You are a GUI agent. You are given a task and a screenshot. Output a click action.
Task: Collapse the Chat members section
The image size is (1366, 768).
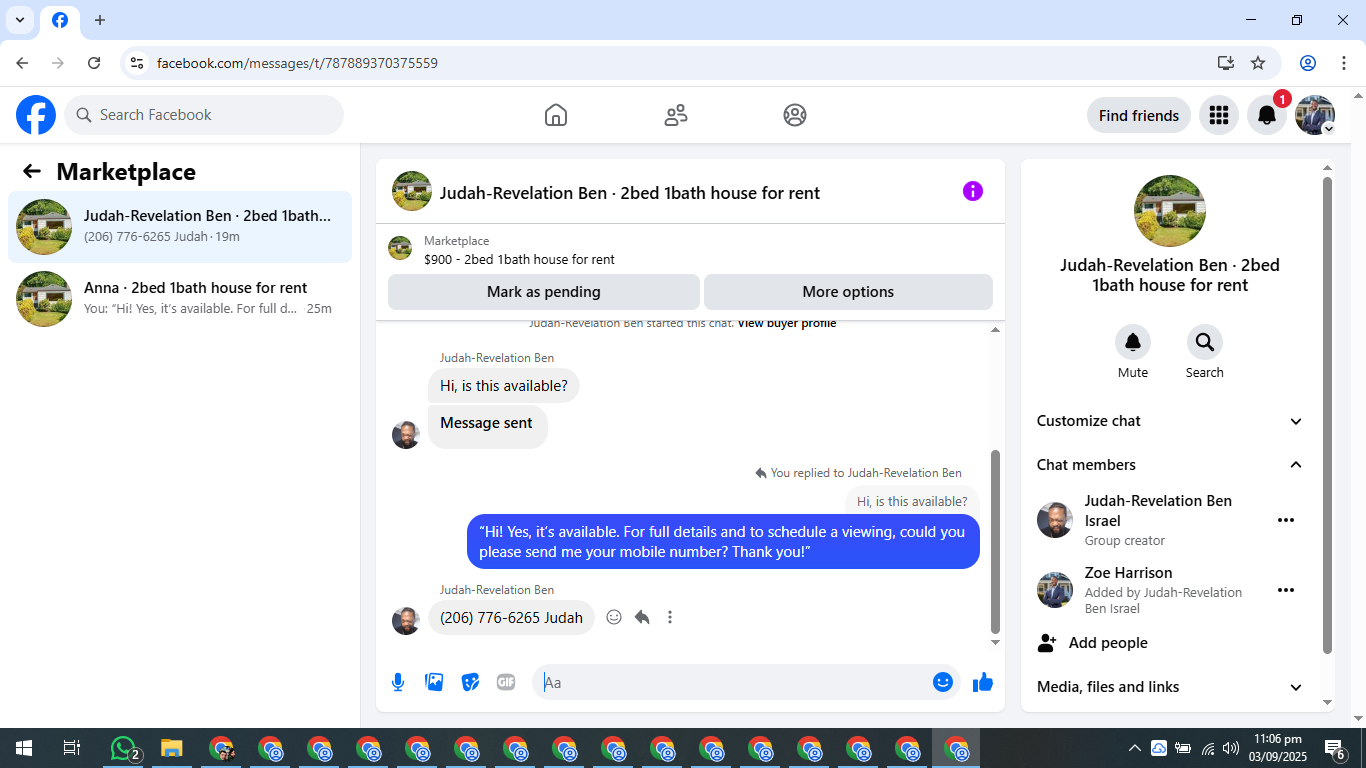point(1170,465)
